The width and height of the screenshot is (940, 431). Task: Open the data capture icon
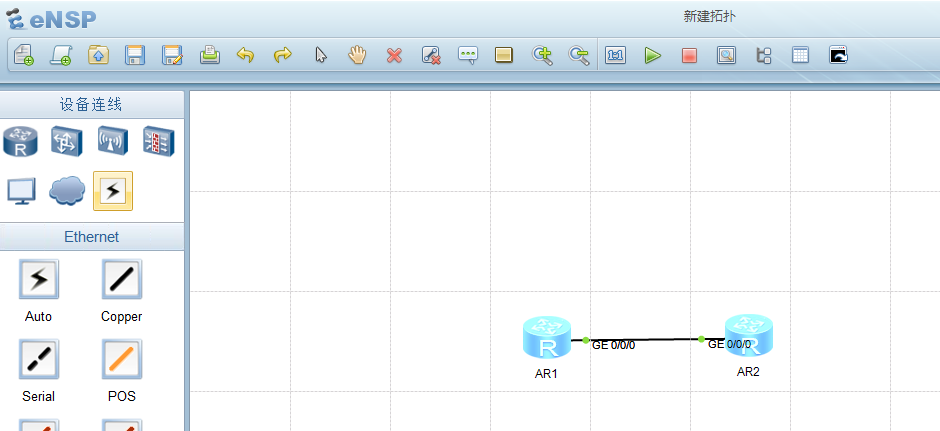[x=726, y=55]
